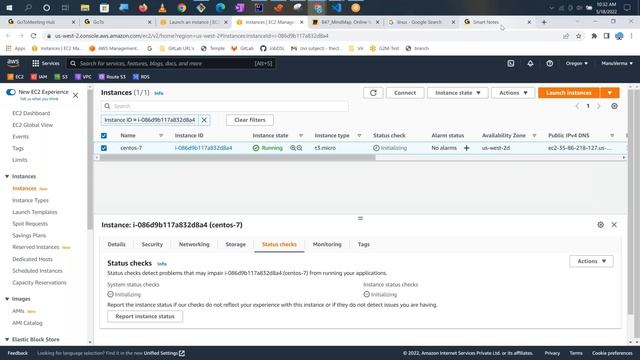Add an alarm with the plus icon
The width and height of the screenshot is (640, 360).
point(467,148)
